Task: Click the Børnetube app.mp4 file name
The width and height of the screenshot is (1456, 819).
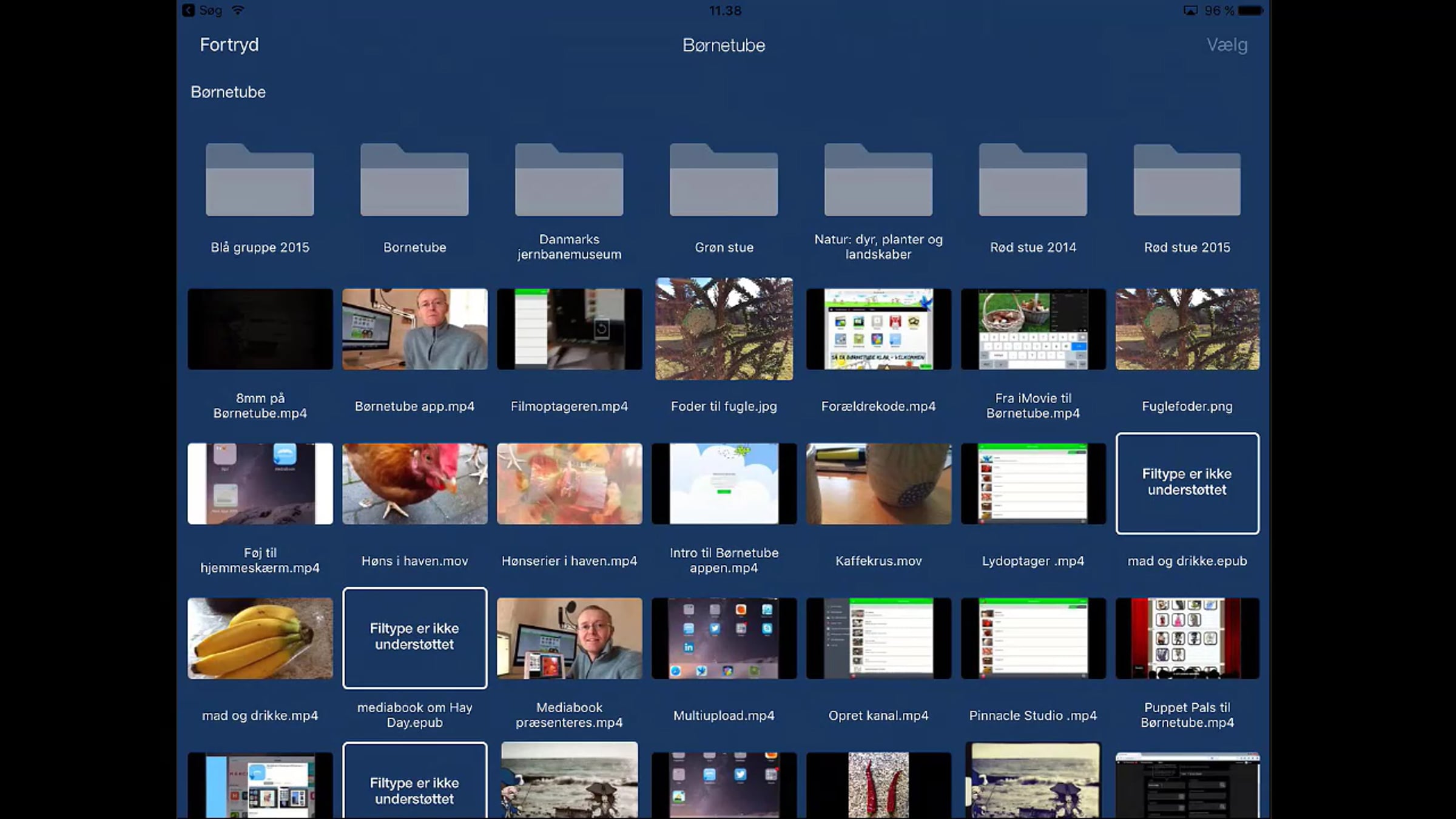Action: [415, 406]
